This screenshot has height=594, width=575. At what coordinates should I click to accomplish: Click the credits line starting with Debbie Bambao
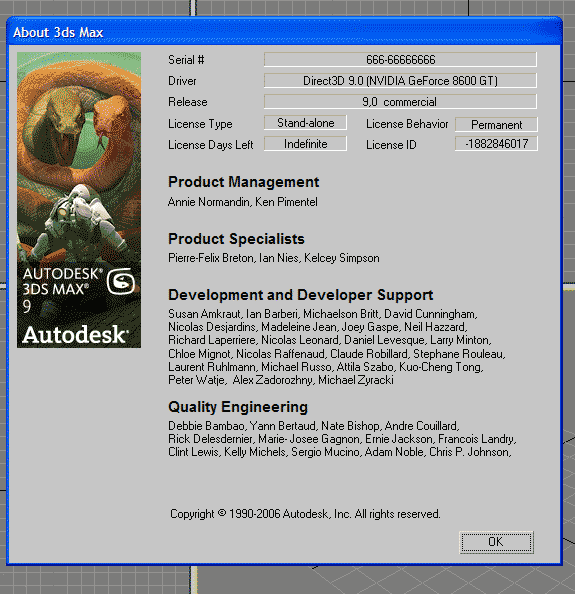coord(314,426)
